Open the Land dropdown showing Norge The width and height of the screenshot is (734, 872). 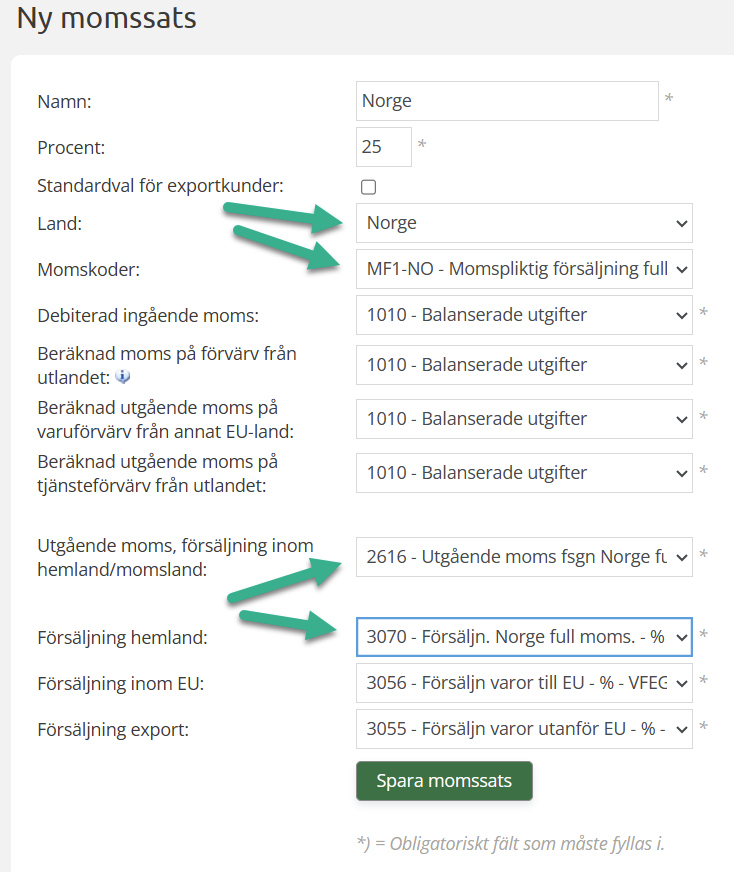pyautogui.click(x=523, y=223)
